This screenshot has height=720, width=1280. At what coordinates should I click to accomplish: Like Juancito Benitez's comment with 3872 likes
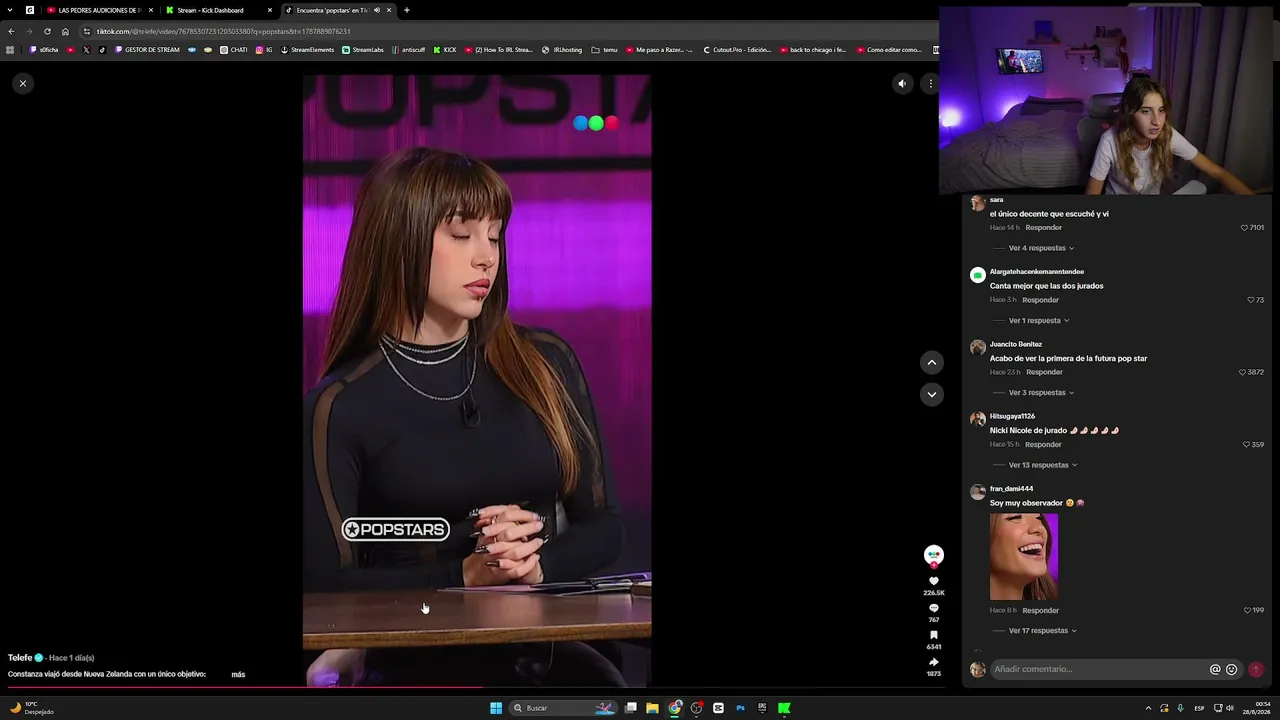tap(1243, 372)
